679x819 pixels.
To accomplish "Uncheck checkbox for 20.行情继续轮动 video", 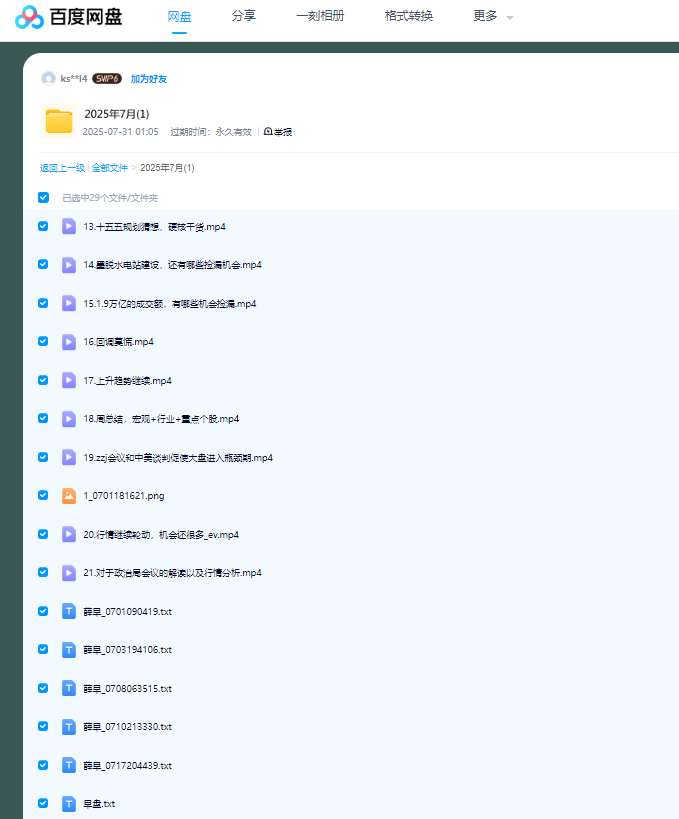I will click(x=43, y=534).
